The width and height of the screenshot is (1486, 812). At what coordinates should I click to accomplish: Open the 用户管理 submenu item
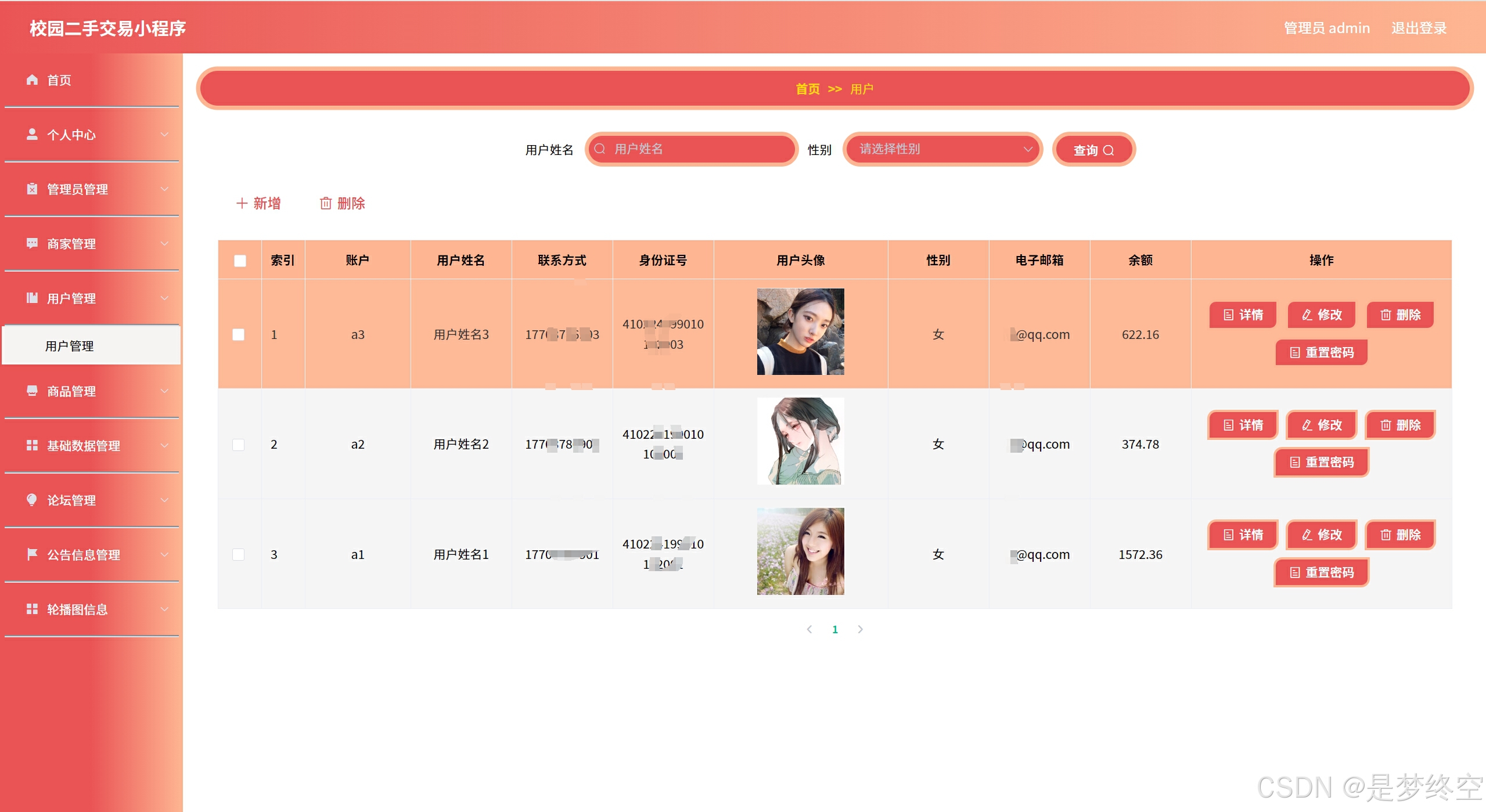70,346
